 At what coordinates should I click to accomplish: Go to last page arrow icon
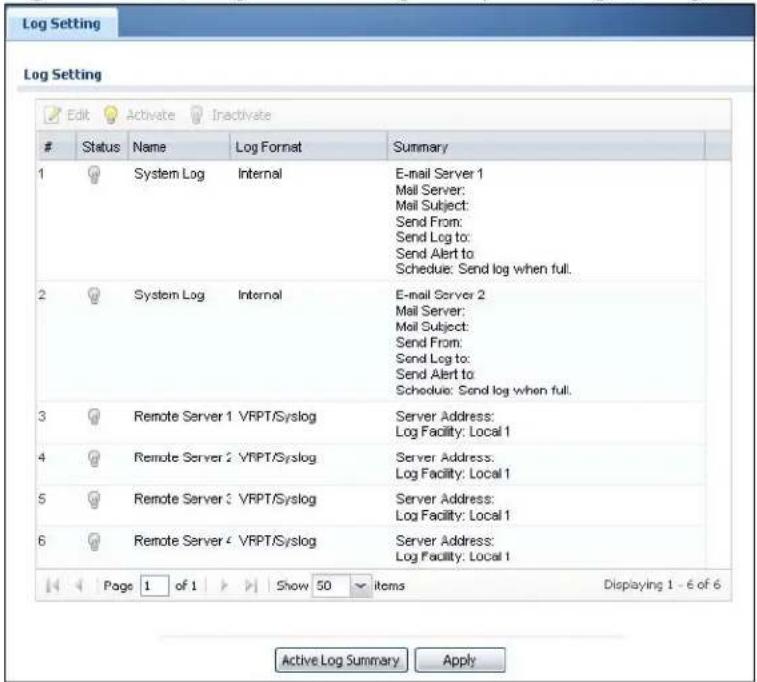click(251, 585)
